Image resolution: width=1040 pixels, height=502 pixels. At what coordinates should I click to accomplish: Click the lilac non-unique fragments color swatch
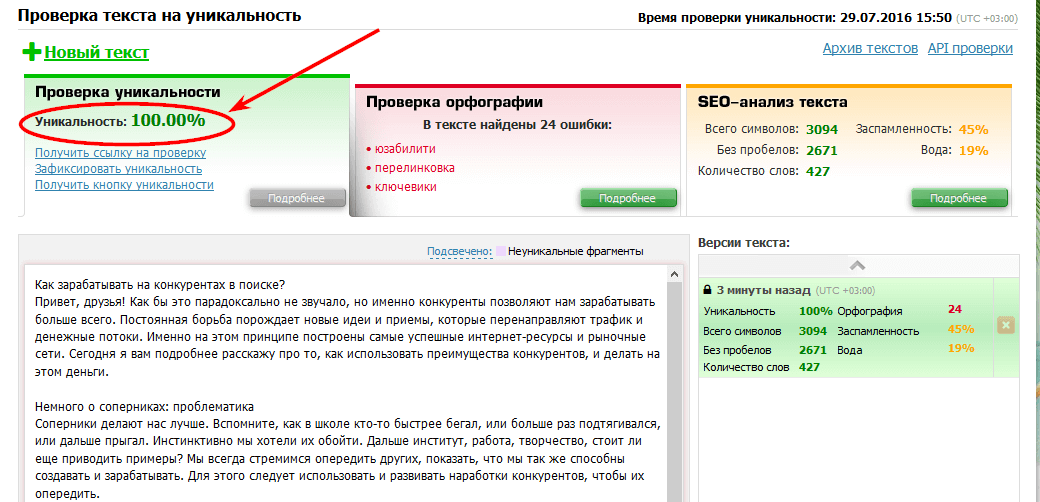501,251
